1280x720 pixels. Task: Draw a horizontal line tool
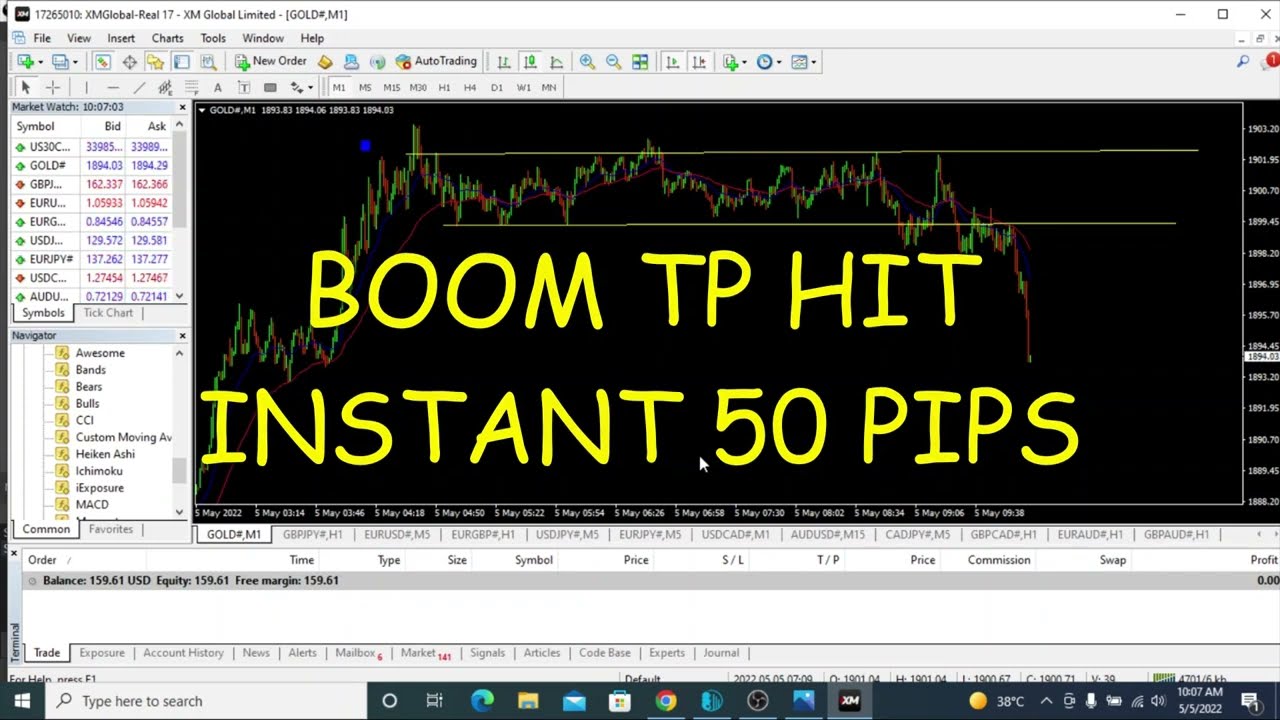coord(112,88)
